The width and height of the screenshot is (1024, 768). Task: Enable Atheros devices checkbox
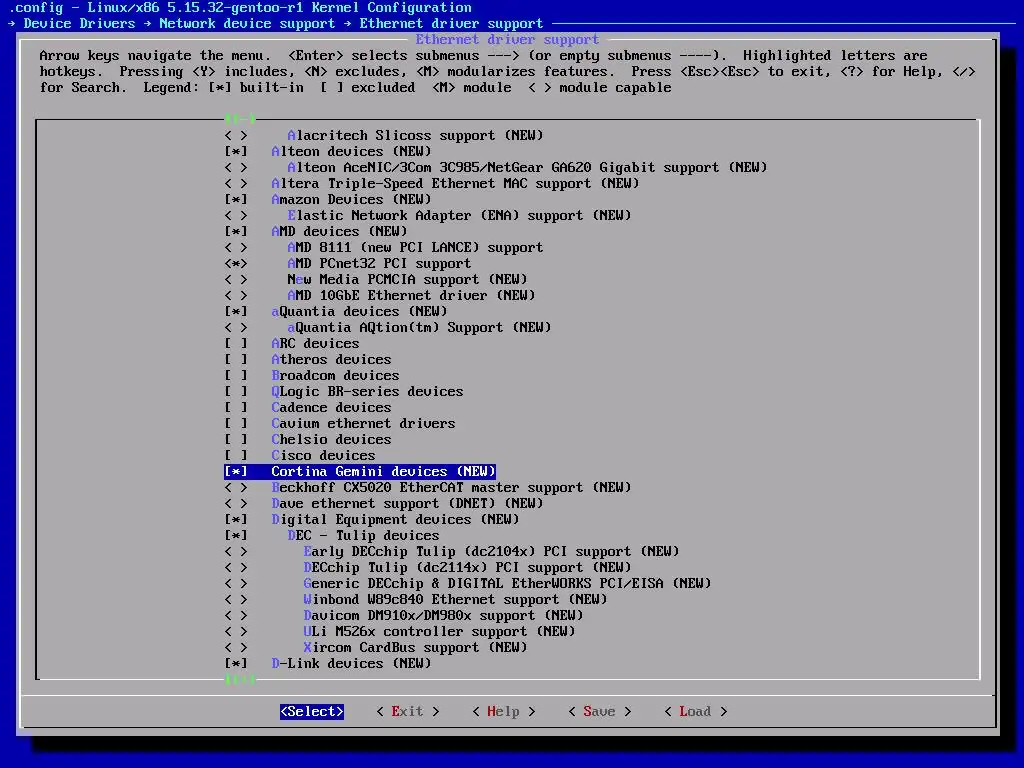236,359
